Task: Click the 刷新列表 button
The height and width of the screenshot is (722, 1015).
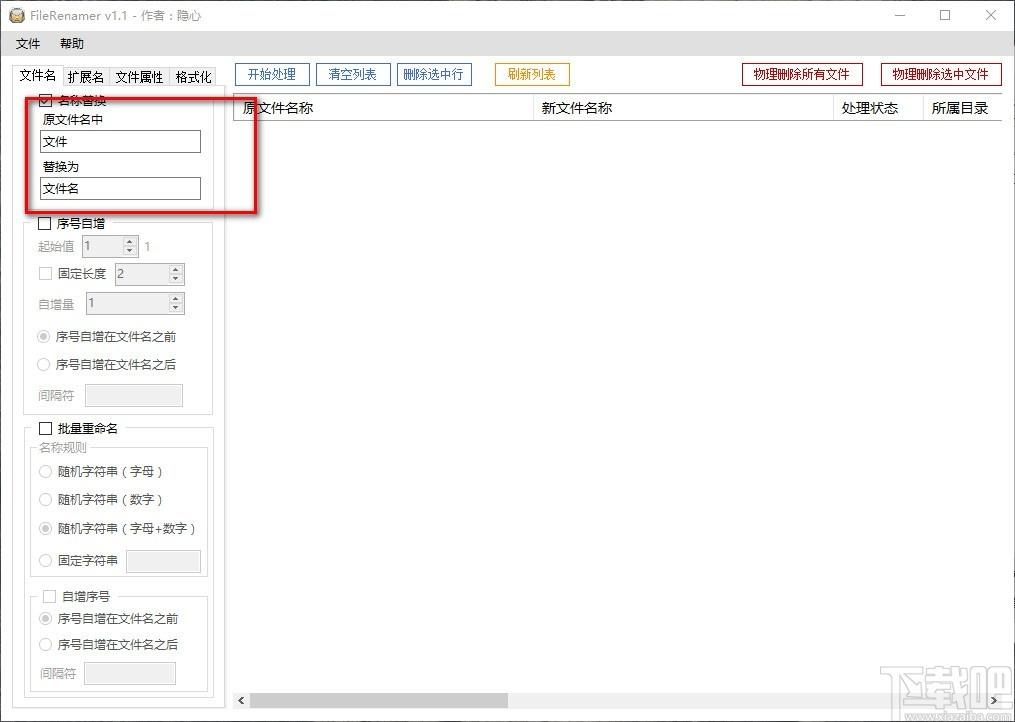Action: [532, 74]
